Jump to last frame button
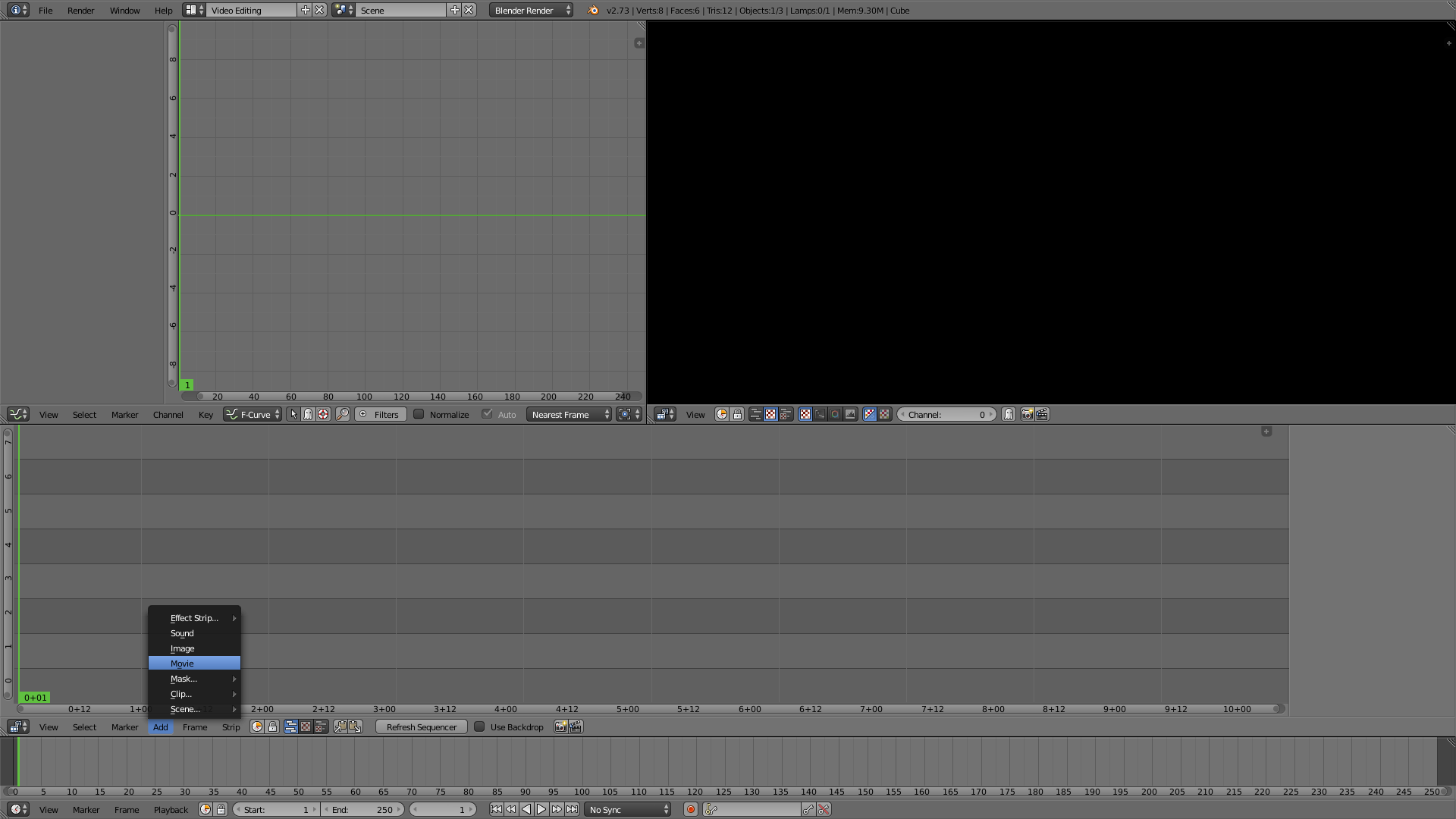 [572, 810]
